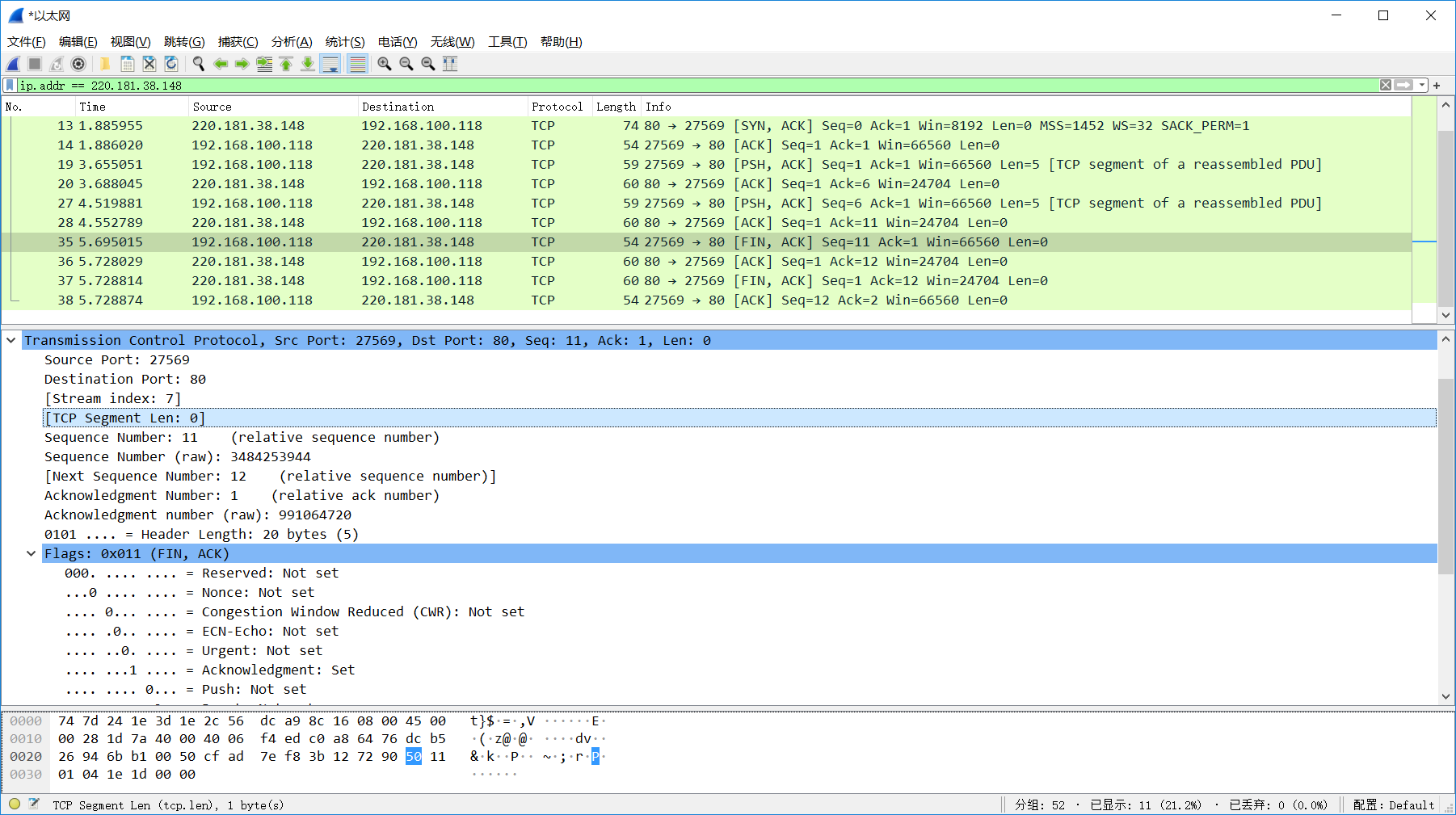Open a capture file with the folder icon

(105, 64)
